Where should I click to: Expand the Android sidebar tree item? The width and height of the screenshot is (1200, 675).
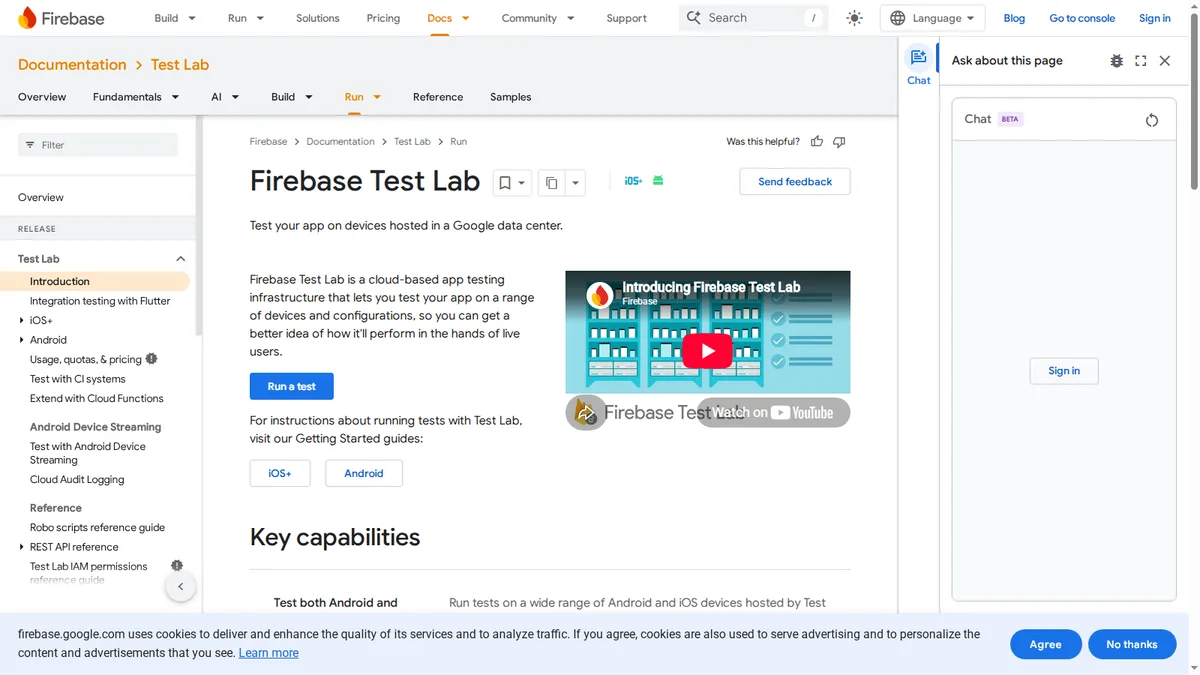coord(21,340)
